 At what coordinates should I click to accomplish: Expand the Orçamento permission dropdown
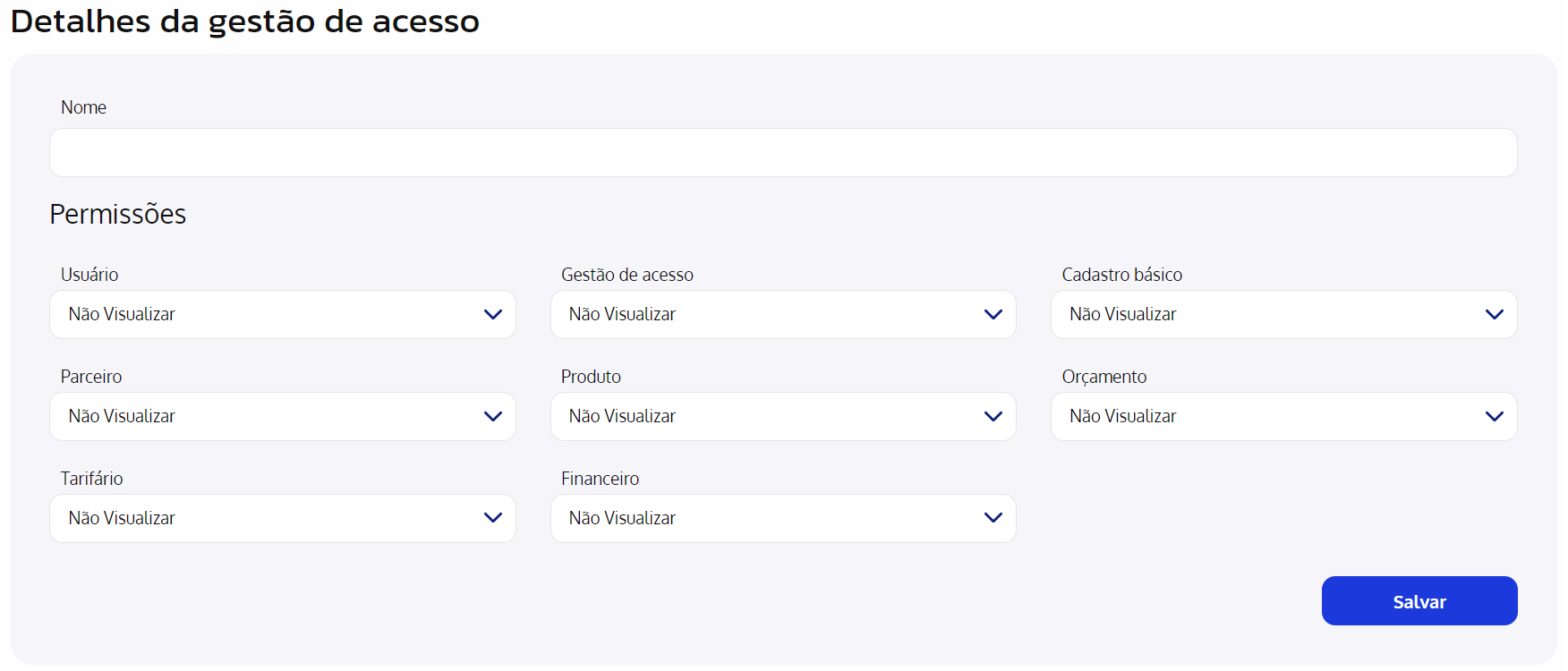(1283, 416)
